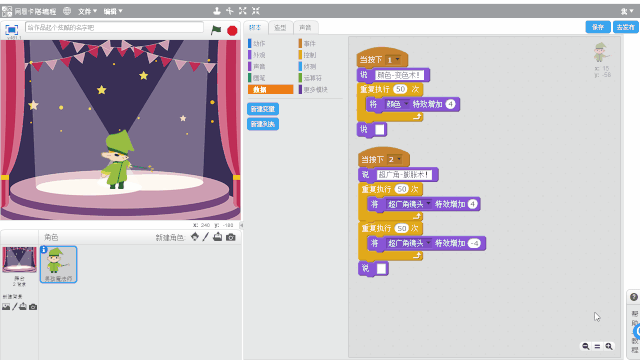Image resolution: width=640 pixels, height=360 pixels.
Task: Open key dropdown on 当按下 2 block
Action: [395, 160]
